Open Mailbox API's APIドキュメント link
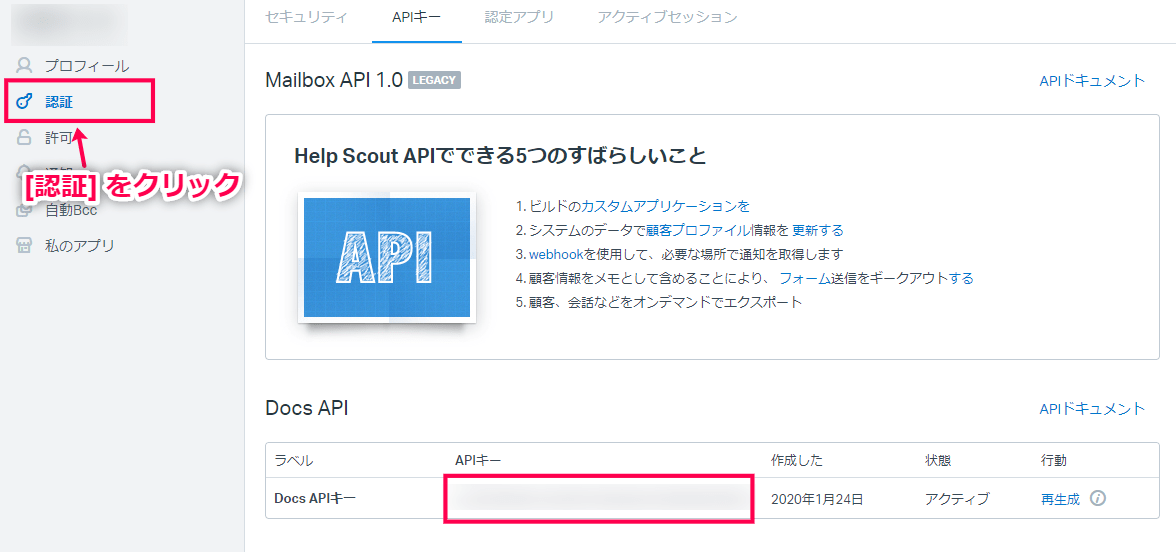Image resolution: width=1176 pixels, height=552 pixels. tap(1092, 81)
